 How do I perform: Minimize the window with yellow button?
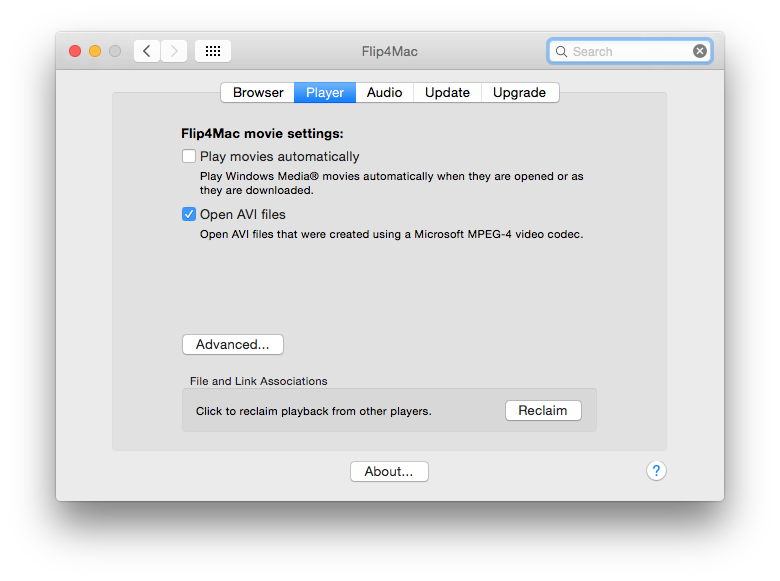pyautogui.click(x=95, y=51)
